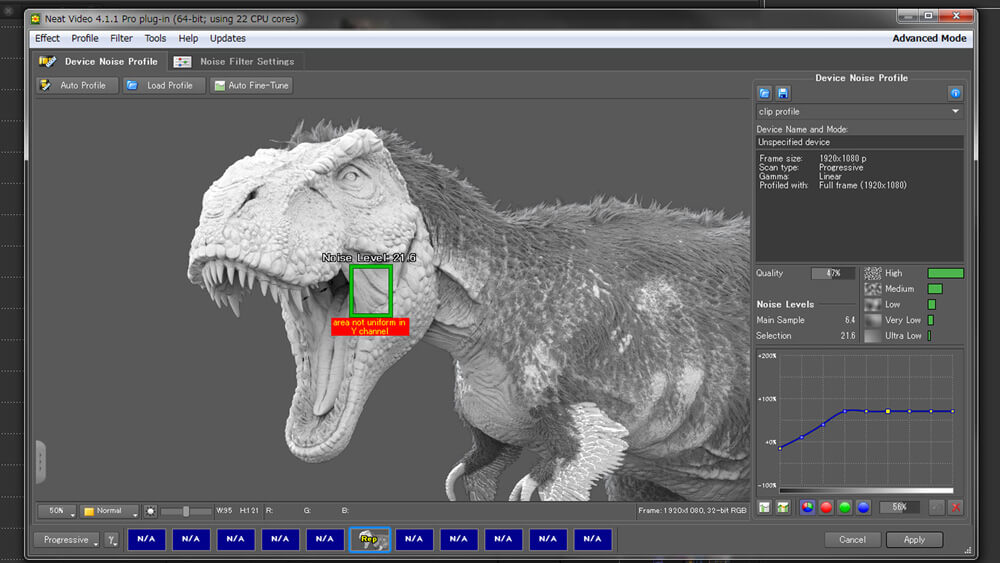Open the Effect menu
The width and height of the screenshot is (1000, 563).
(x=47, y=38)
